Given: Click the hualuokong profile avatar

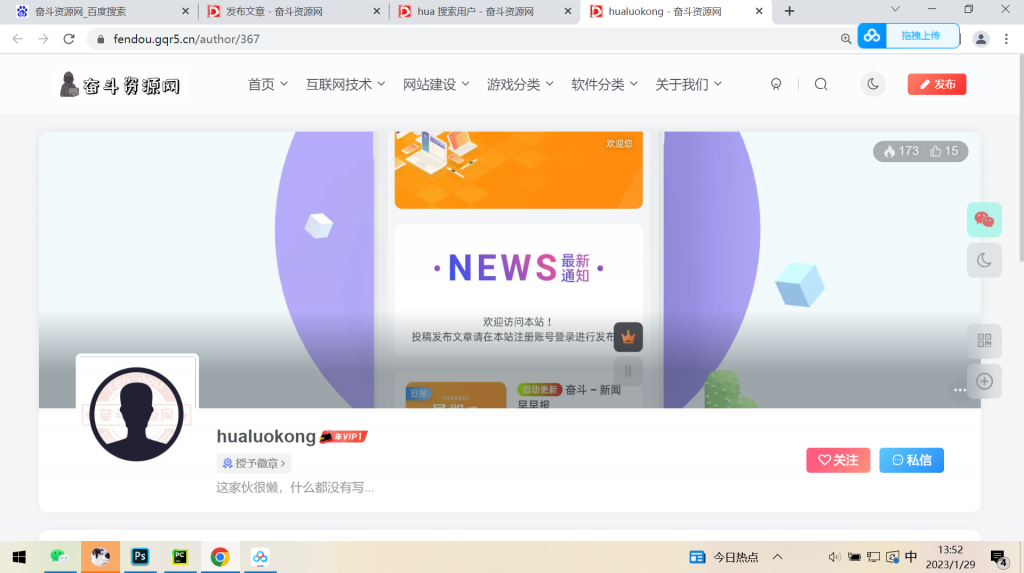Looking at the screenshot, I should 136,414.
